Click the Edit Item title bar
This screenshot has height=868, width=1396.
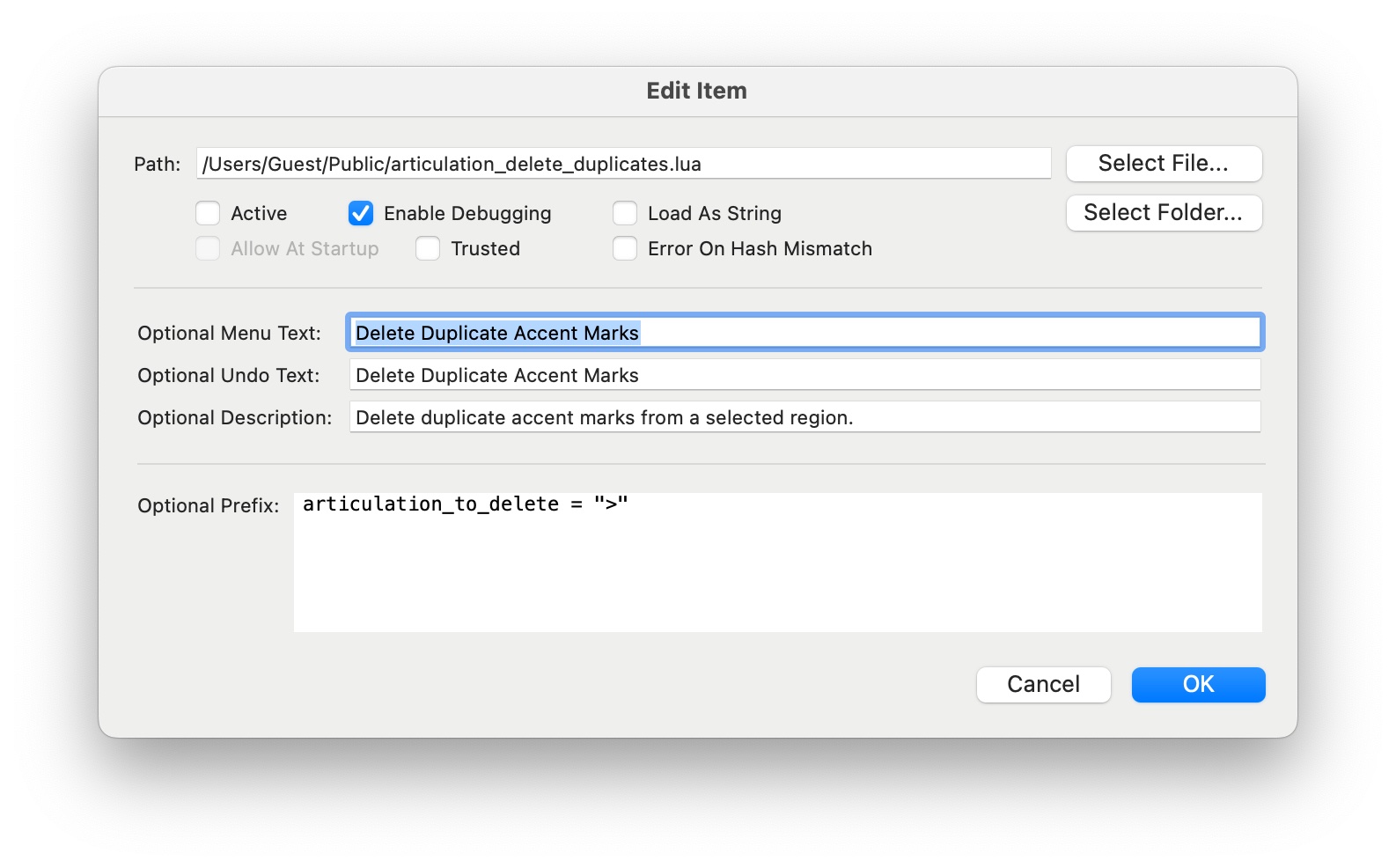point(696,92)
